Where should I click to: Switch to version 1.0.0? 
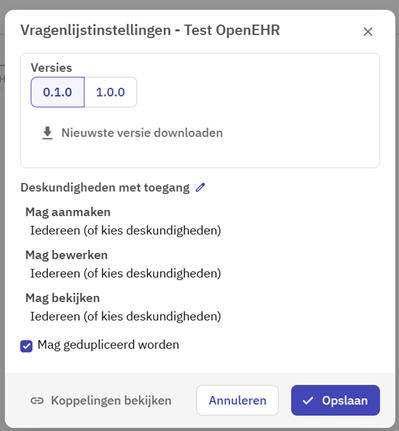tap(111, 92)
